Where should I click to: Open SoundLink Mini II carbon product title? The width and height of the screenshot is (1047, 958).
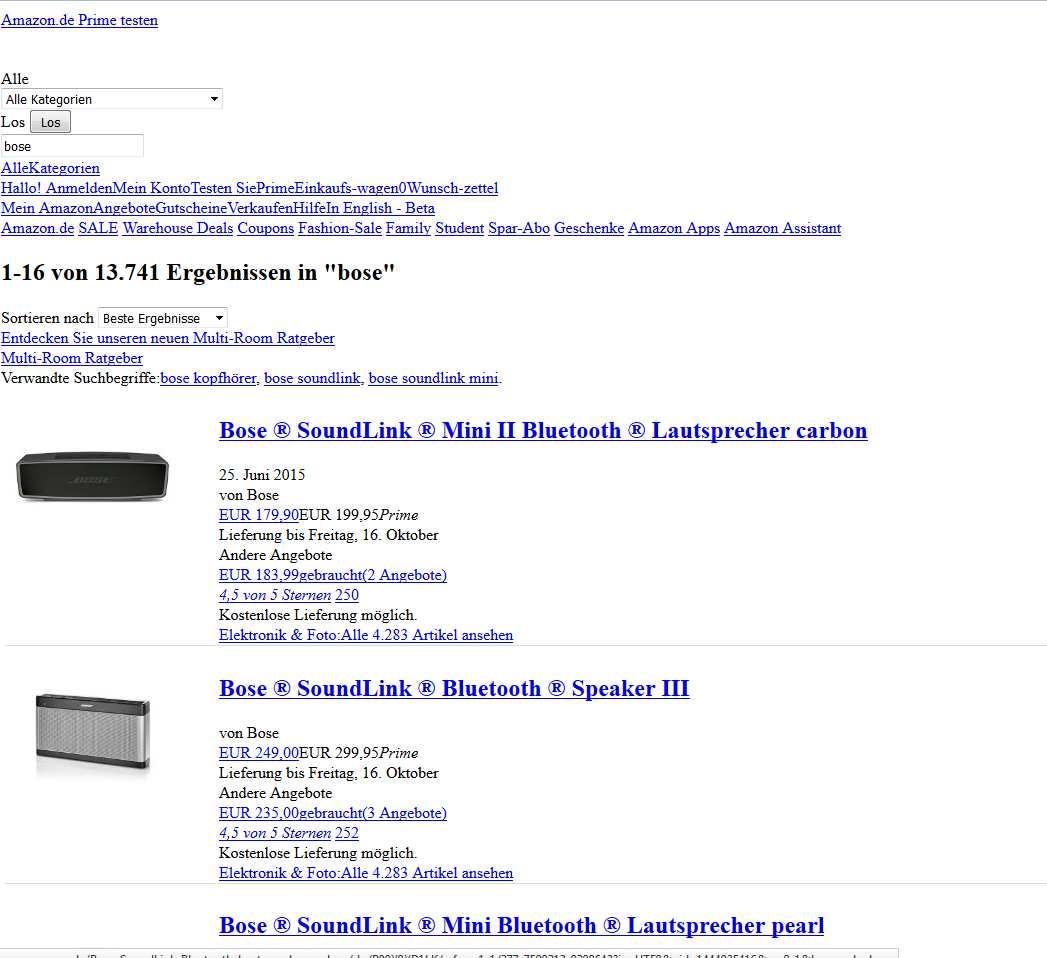click(543, 431)
